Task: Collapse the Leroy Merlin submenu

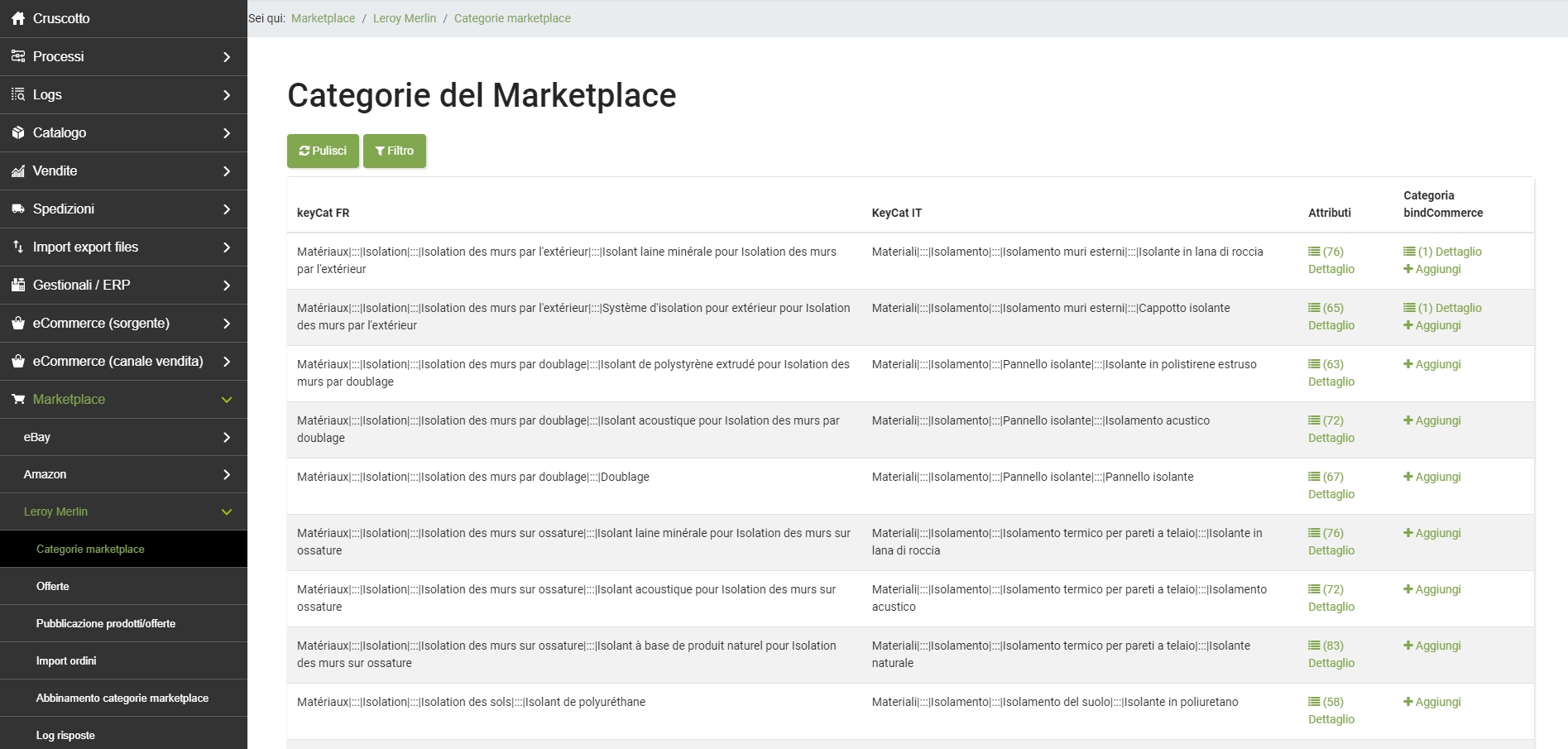Action: [227, 512]
